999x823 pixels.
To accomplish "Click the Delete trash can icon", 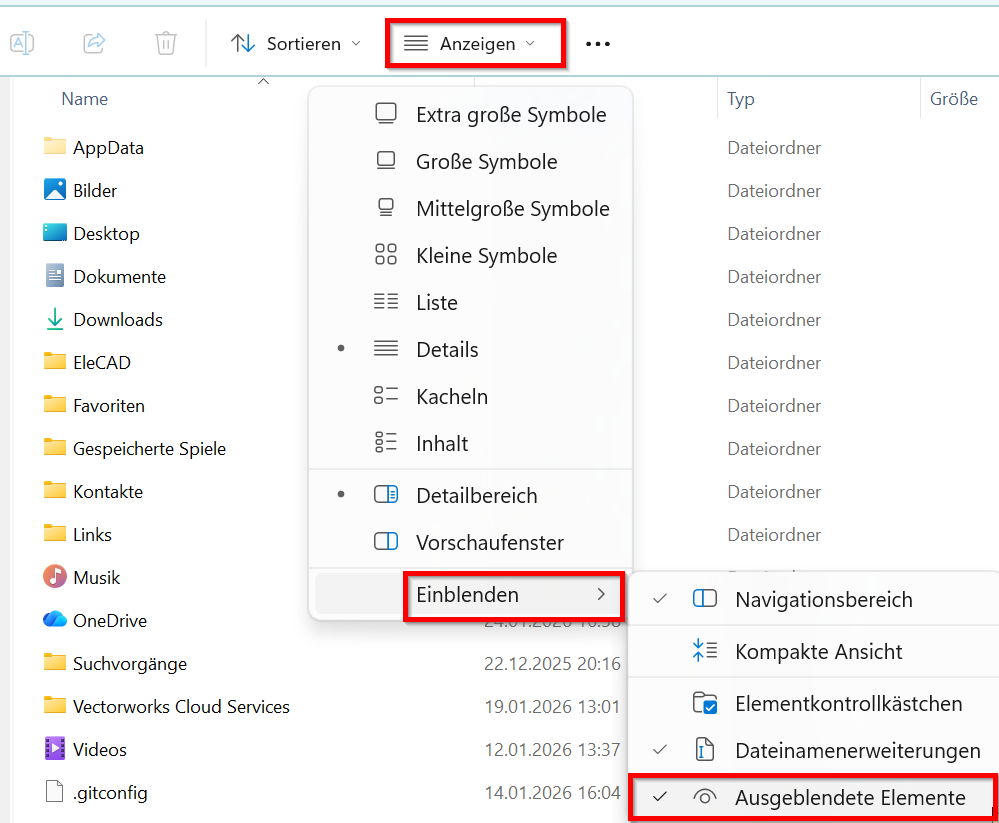I will (166, 43).
